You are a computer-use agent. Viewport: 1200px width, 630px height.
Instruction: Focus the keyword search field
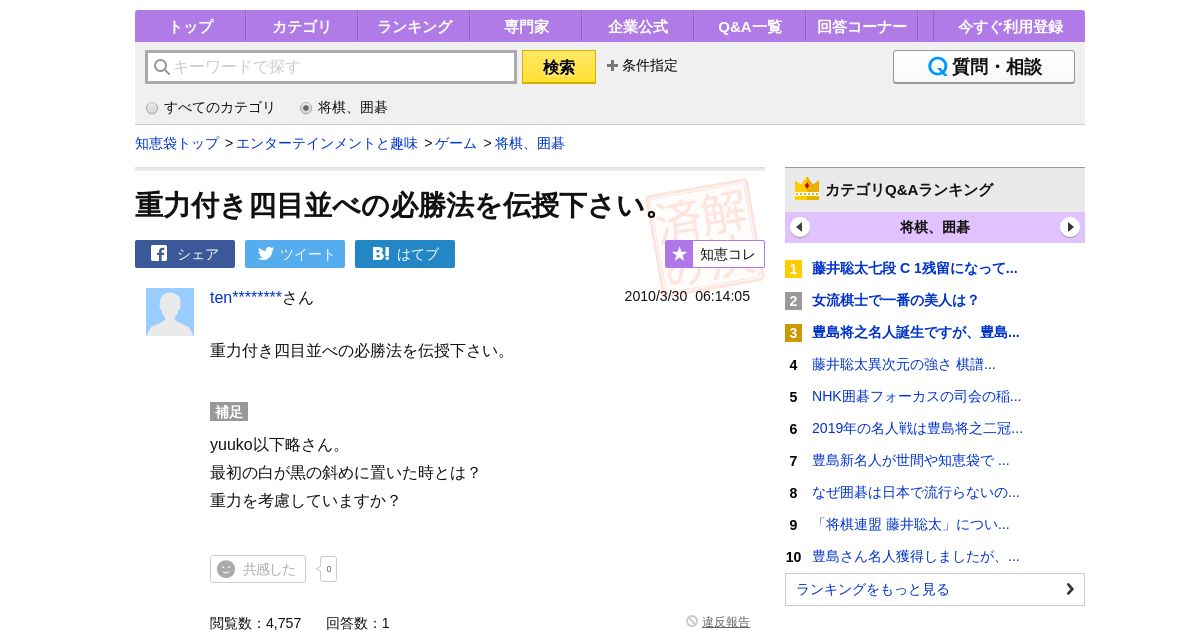(331, 67)
